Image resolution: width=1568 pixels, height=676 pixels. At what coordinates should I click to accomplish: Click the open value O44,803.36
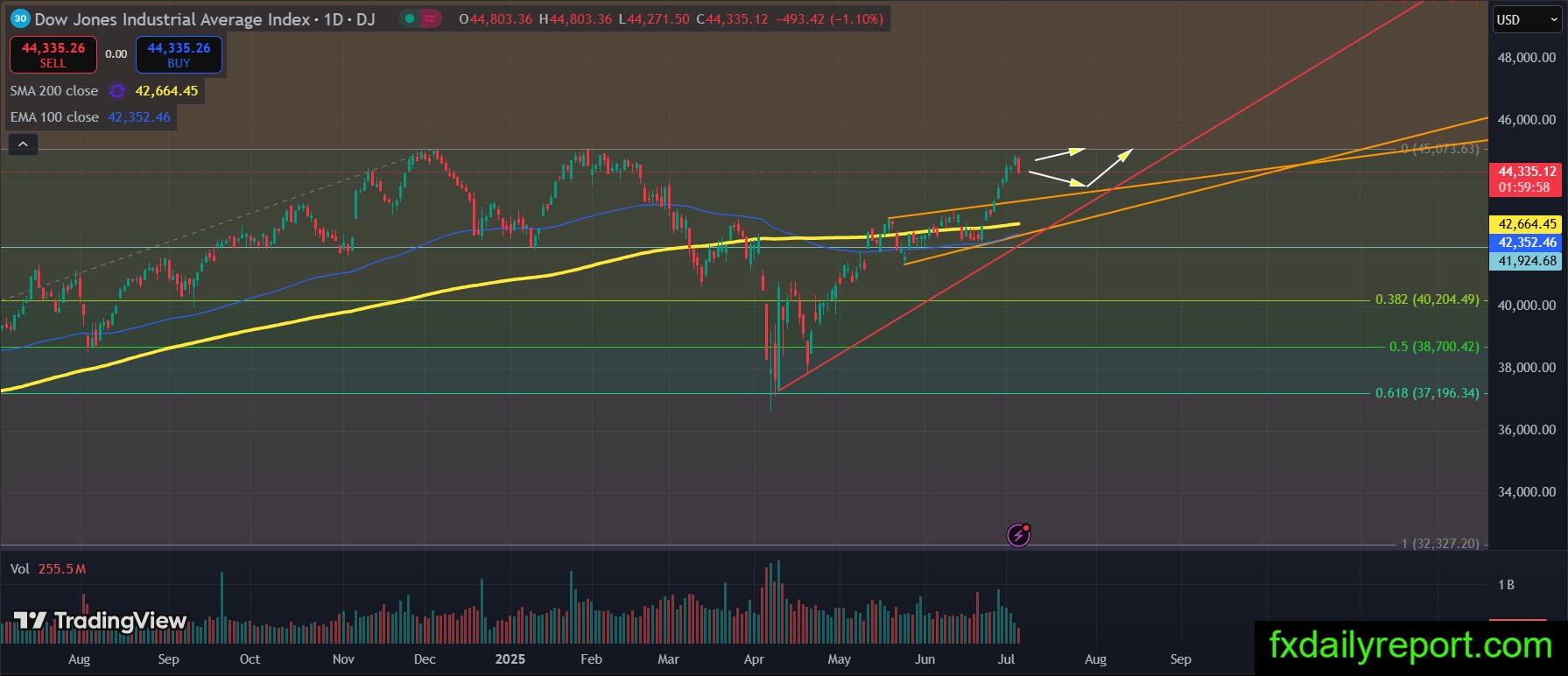pos(496,18)
